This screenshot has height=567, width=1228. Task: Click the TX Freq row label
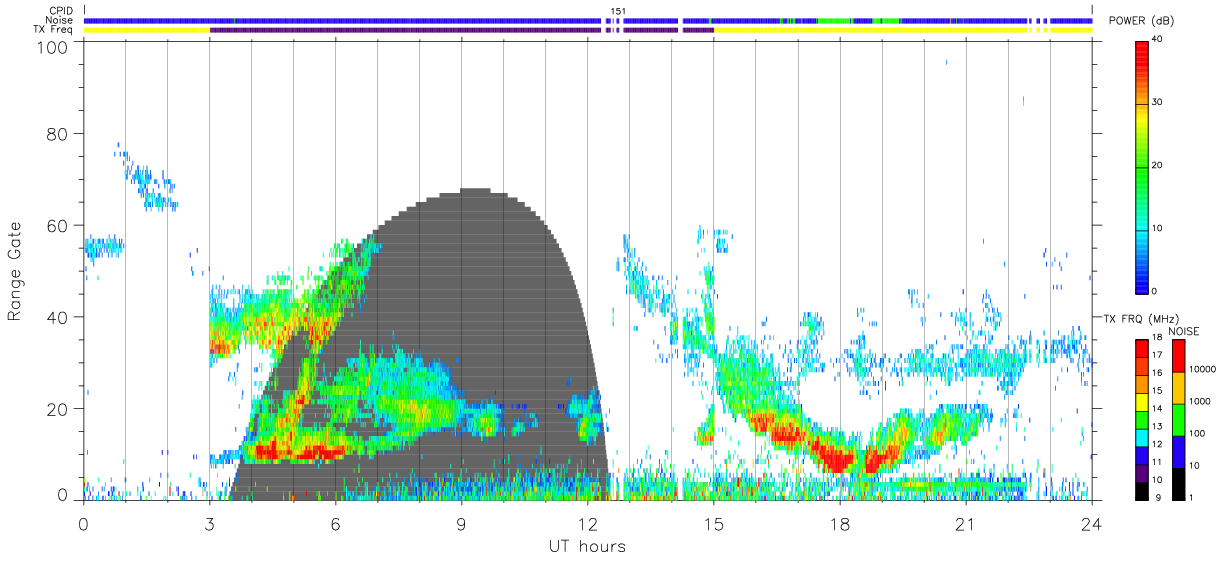coord(53,30)
